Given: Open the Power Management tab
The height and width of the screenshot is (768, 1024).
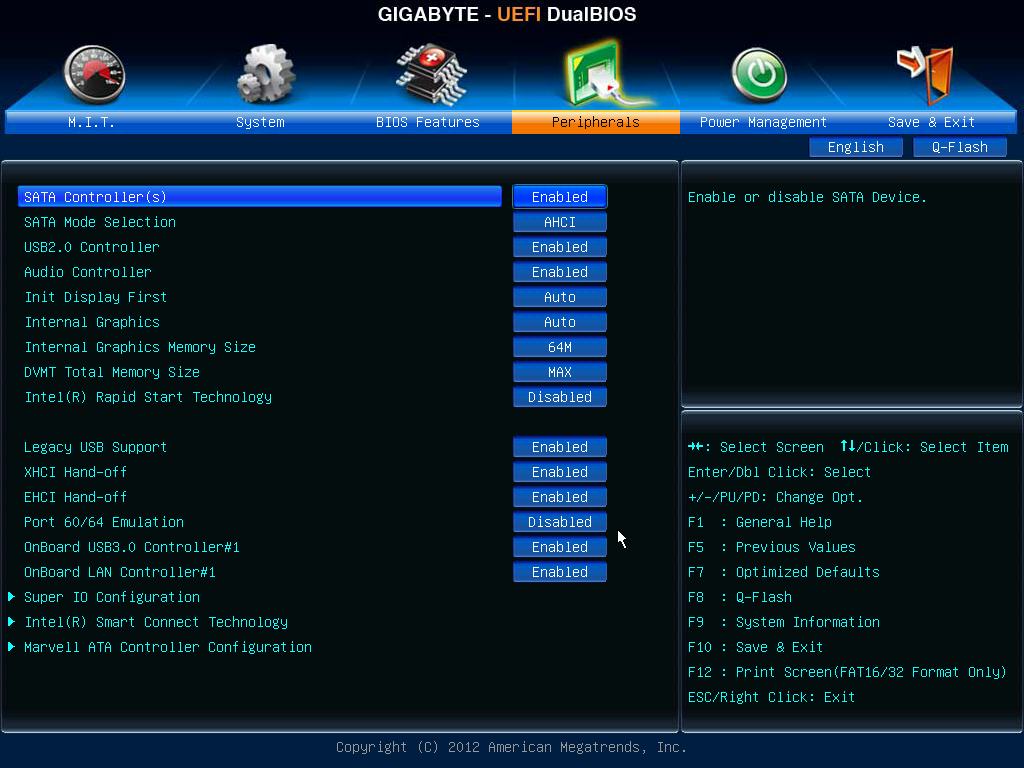Looking at the screenshot, I should point(763,122).
